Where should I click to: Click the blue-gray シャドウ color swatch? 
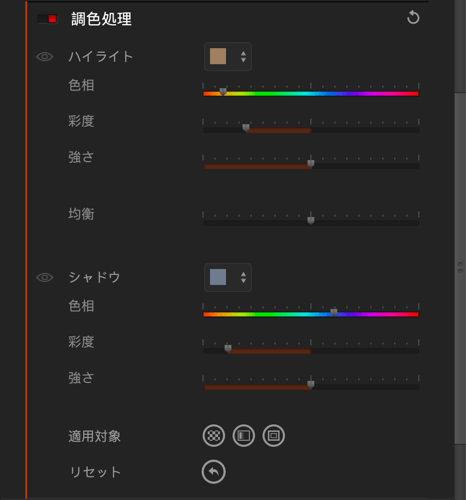click(x=218, y=277)
